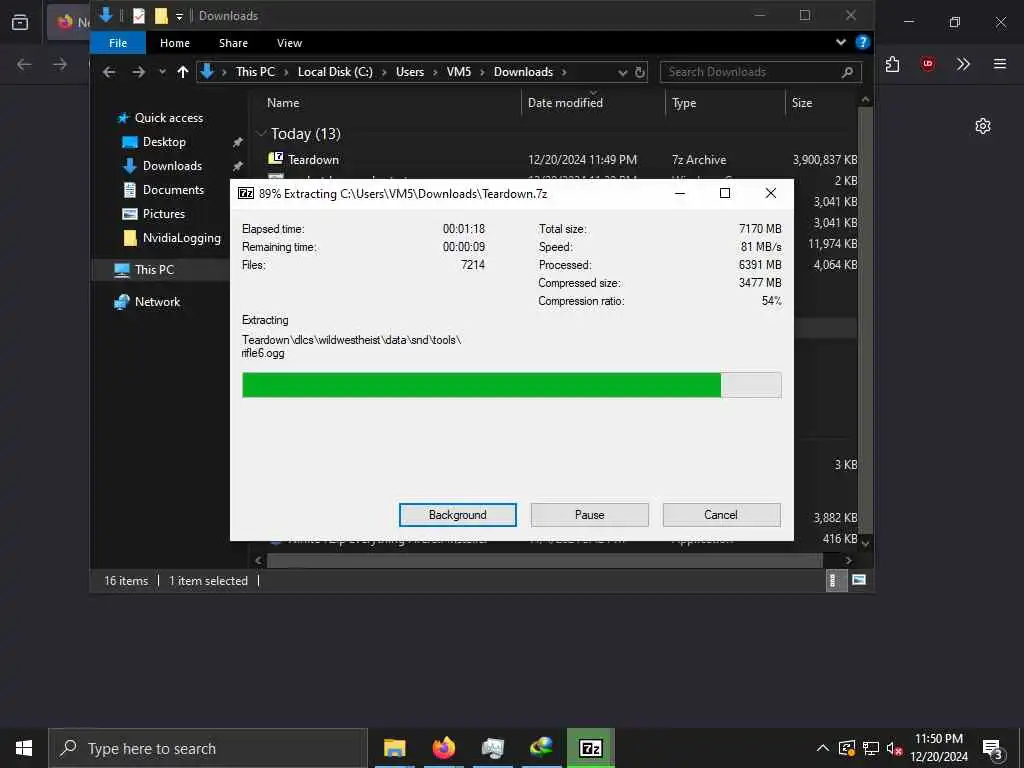This screenshot has height=768, width=1024.
Task: Sort by Size column header
Action: pos(802,103)
